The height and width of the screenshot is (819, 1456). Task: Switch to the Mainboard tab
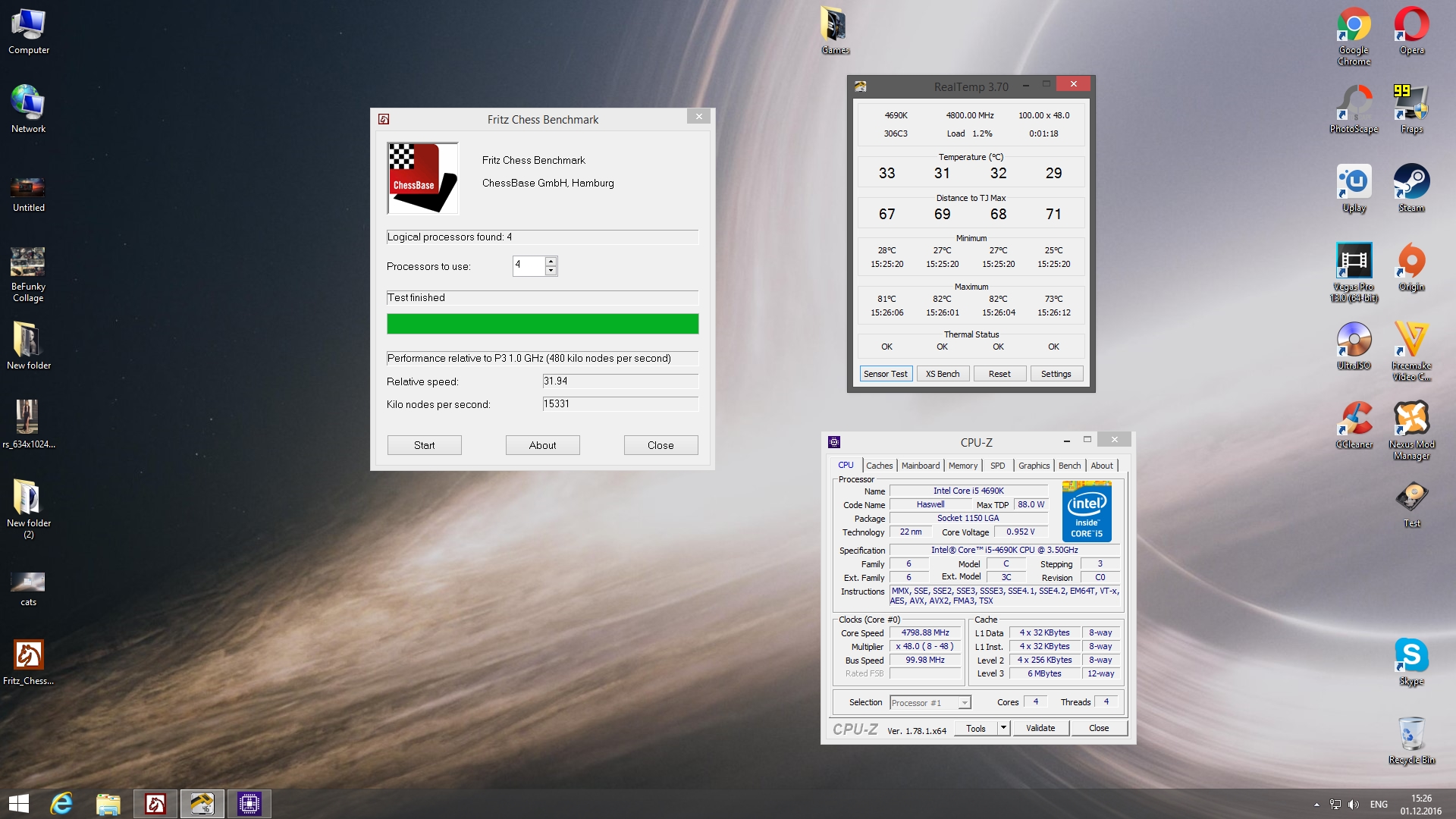point(920,466)
